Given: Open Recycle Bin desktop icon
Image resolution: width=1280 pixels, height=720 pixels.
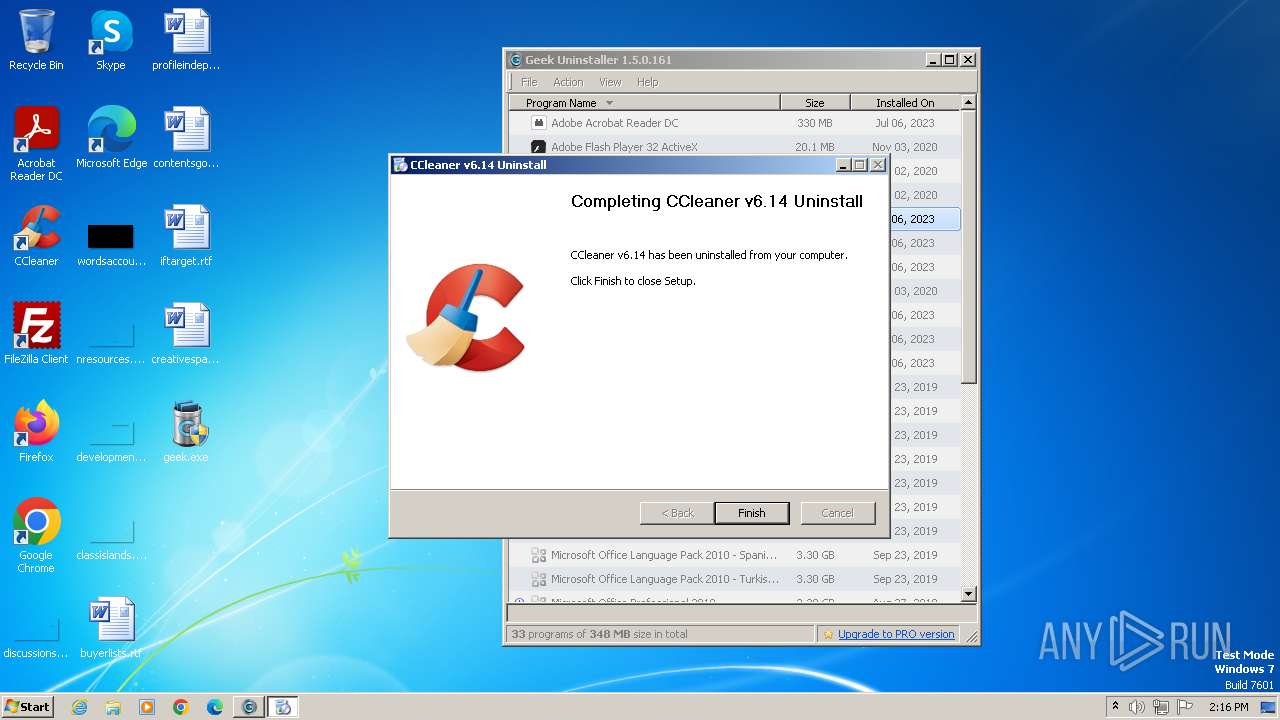Looking at the screenshot, I should pos(36,41).
